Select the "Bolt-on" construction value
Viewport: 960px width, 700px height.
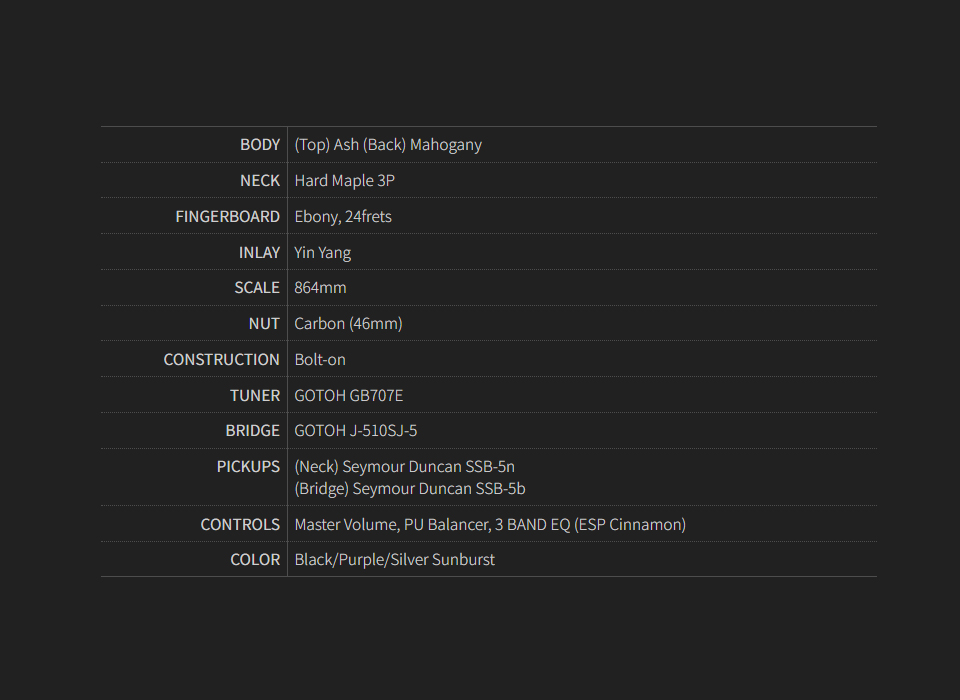(x=320, y=360)
